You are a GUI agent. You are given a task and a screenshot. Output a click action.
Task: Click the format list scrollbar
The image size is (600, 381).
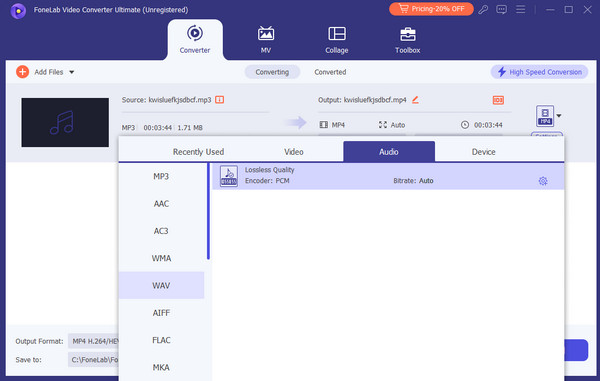[x=209, y=211]
